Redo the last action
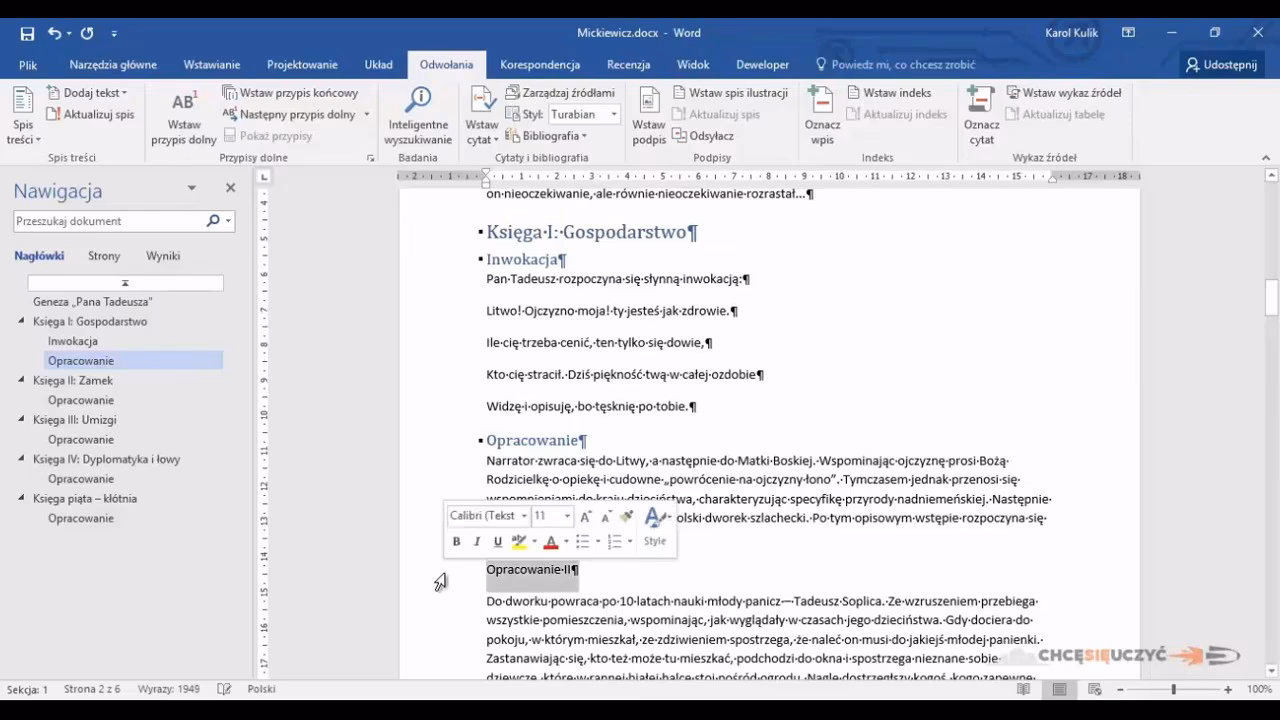Viewport: 1280px width, 720px height. pos(87,33)
